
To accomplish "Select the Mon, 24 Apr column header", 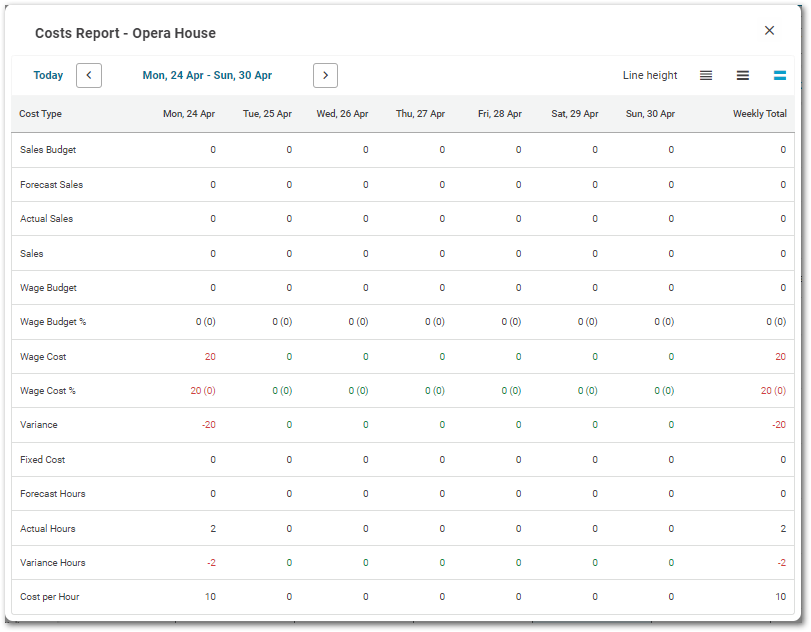I will (190, 114).
